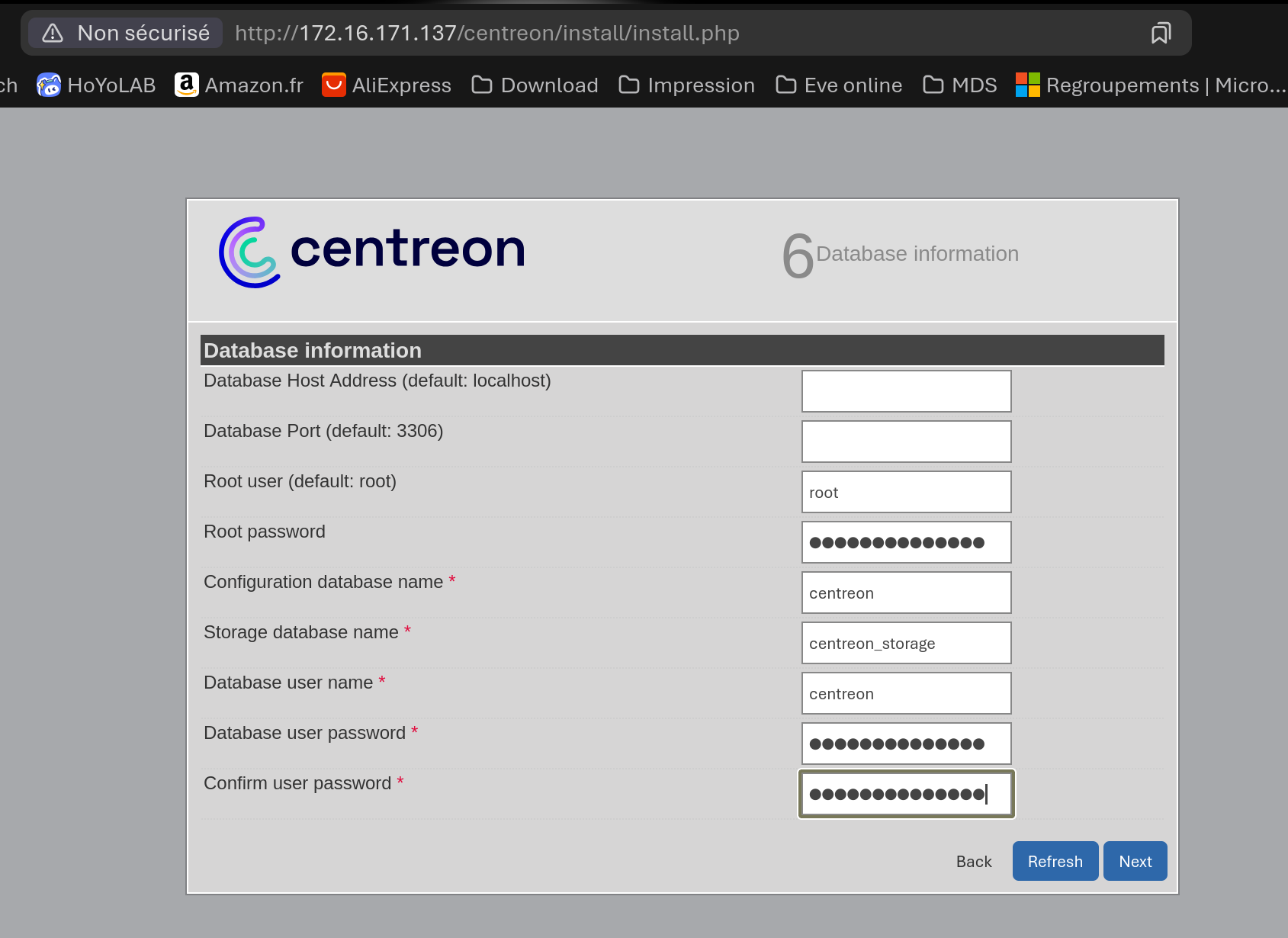
Task: Proceed with the Next button
Action: [x=1135, y=861]
